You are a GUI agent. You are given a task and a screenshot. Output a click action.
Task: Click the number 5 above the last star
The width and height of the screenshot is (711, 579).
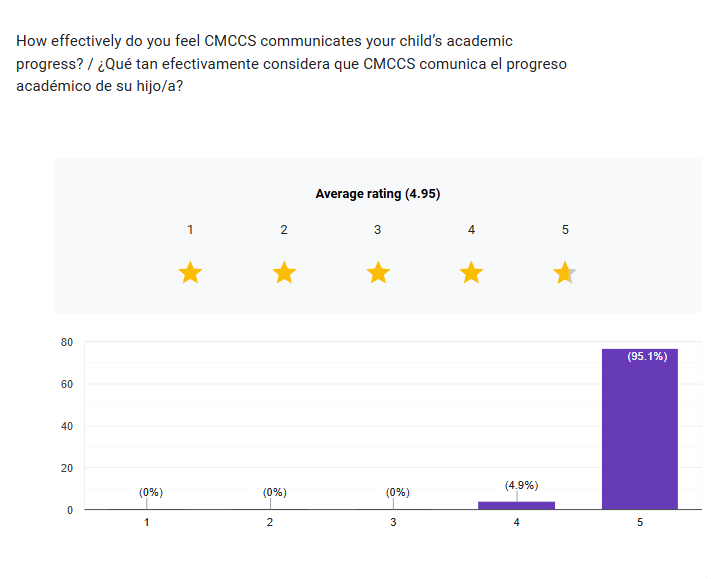pyautogui.click(x=565, y=230)
